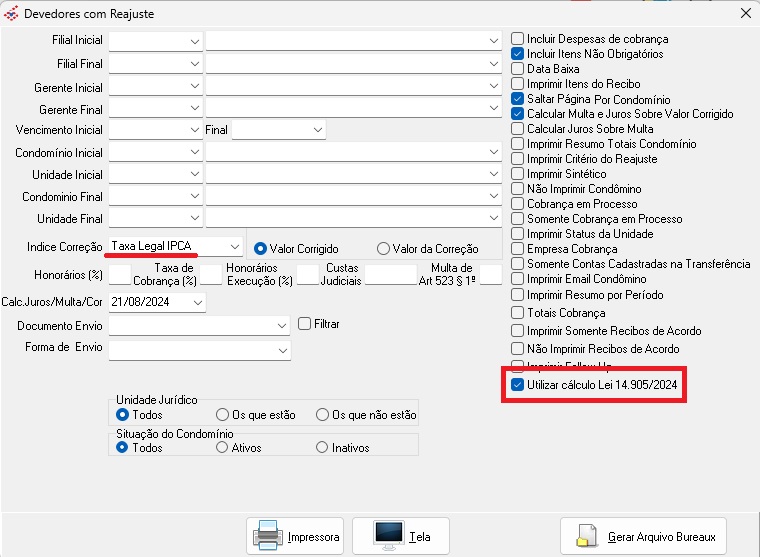Uncheck Utilizar cálculo Lei 14.905/2024

pyautogui.click(x=517, y=385)
